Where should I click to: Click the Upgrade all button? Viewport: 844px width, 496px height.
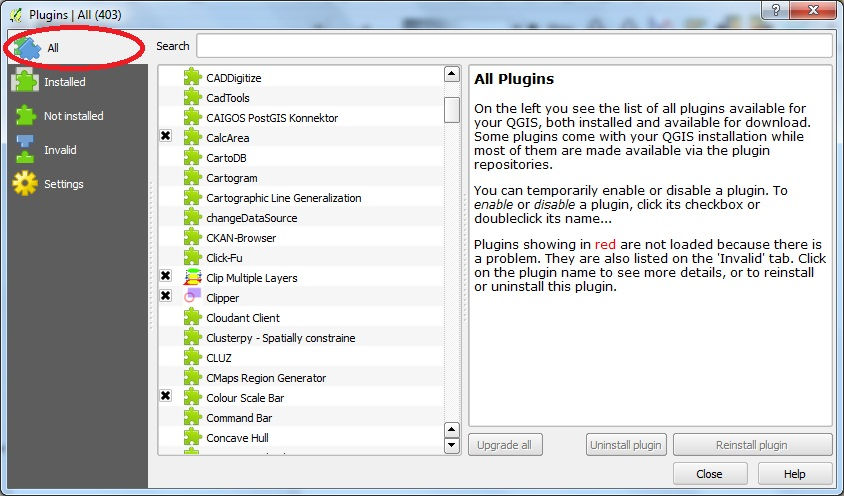click(x=505, y=445)
